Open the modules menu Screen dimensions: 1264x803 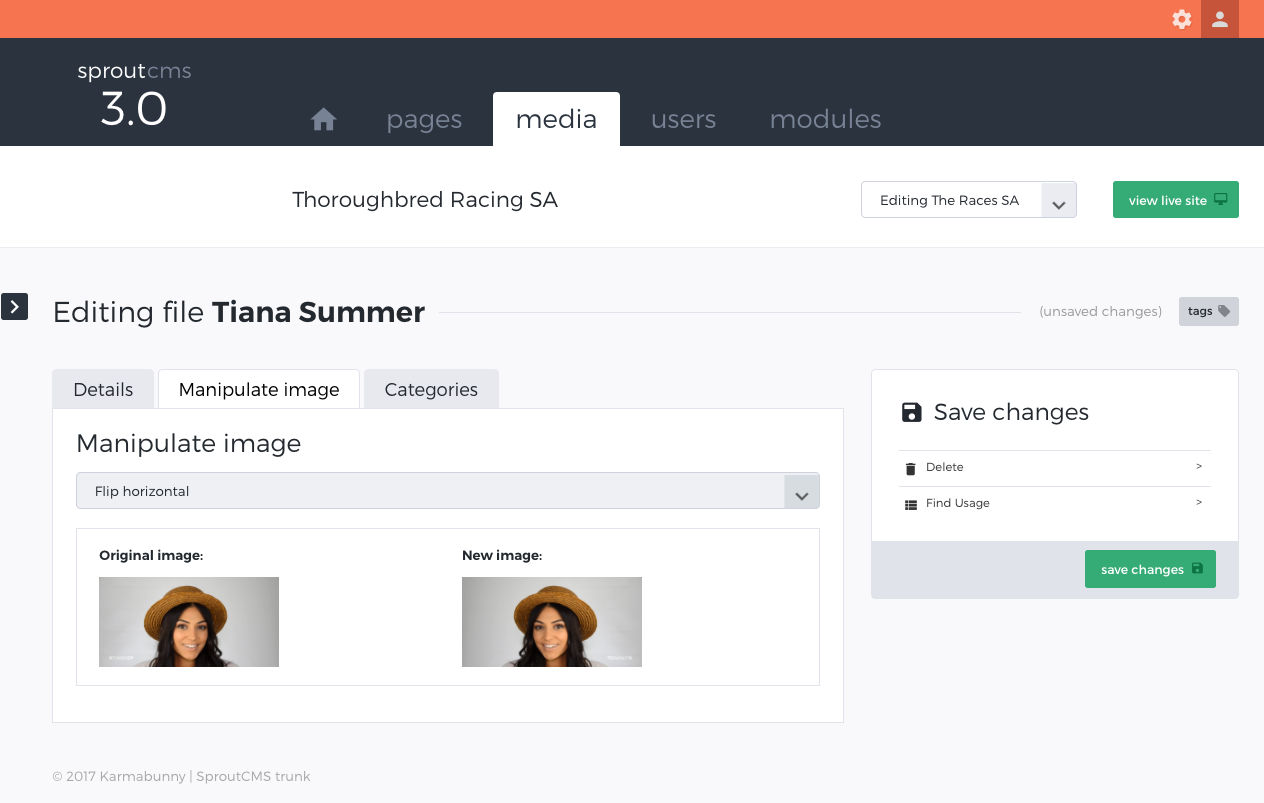825,119
